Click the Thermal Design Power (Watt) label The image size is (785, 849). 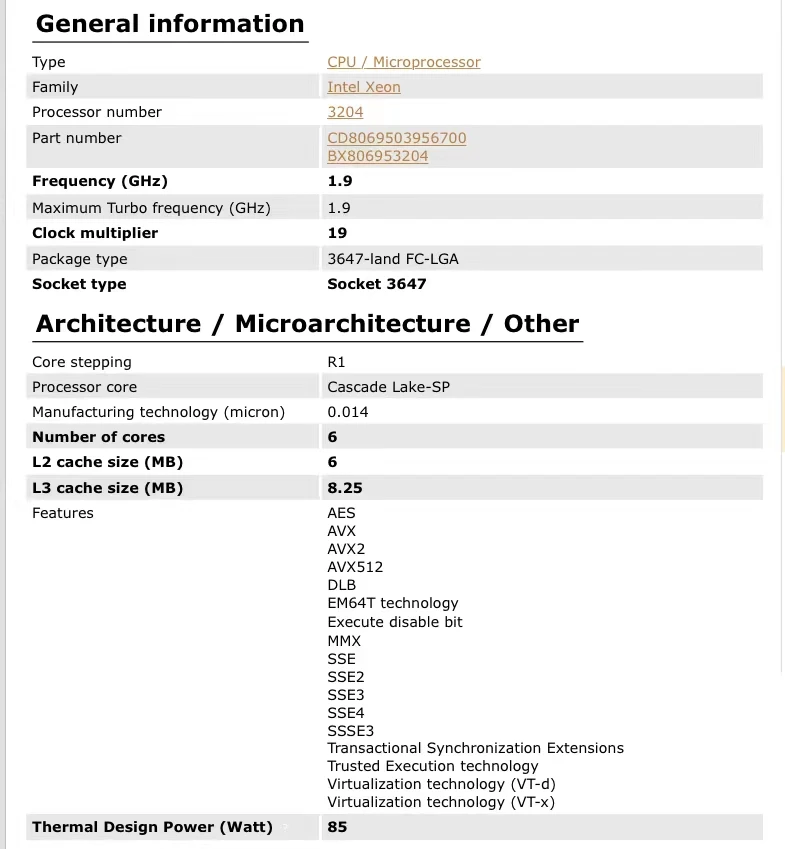coord(152,827)
